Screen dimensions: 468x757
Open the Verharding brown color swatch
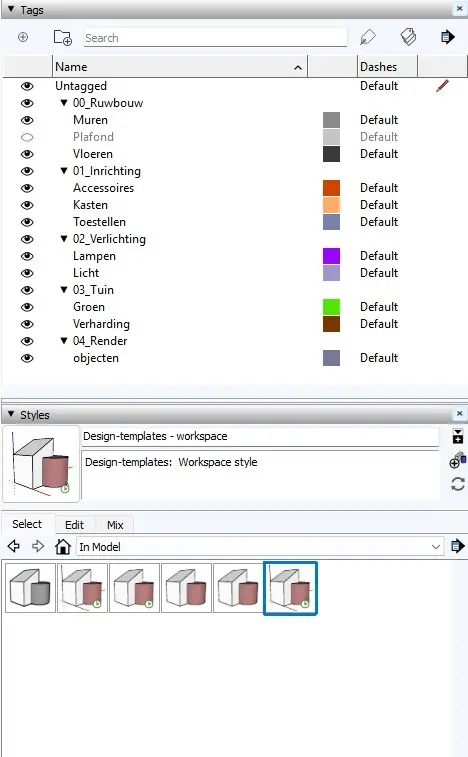[x=331, y=324]
